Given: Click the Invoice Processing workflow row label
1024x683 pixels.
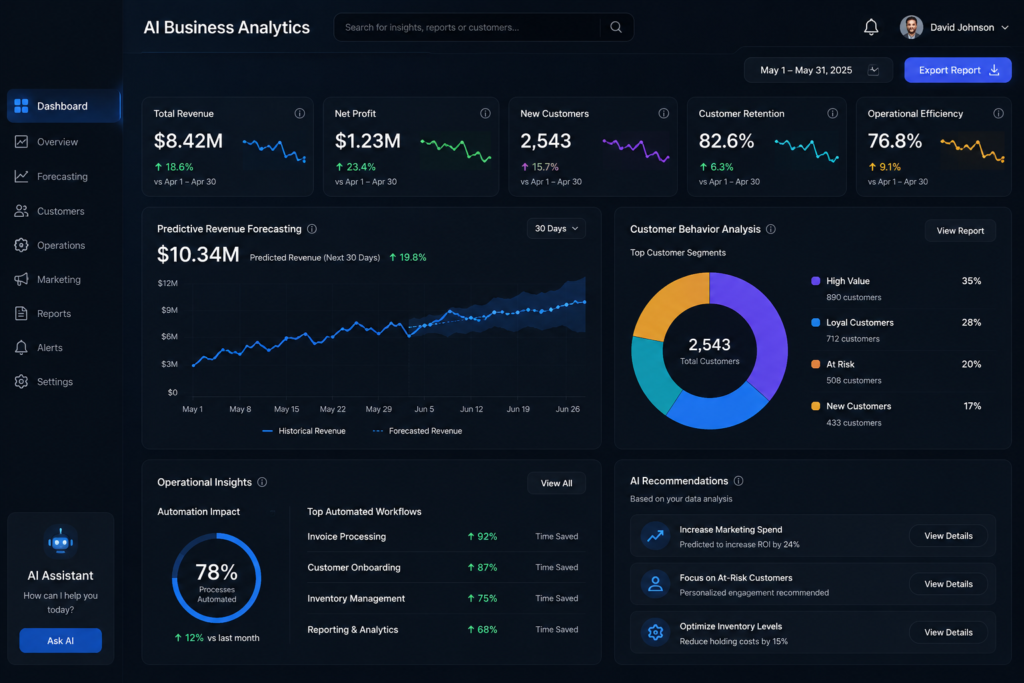Looking at the screenshot, I should pos(347,537).
